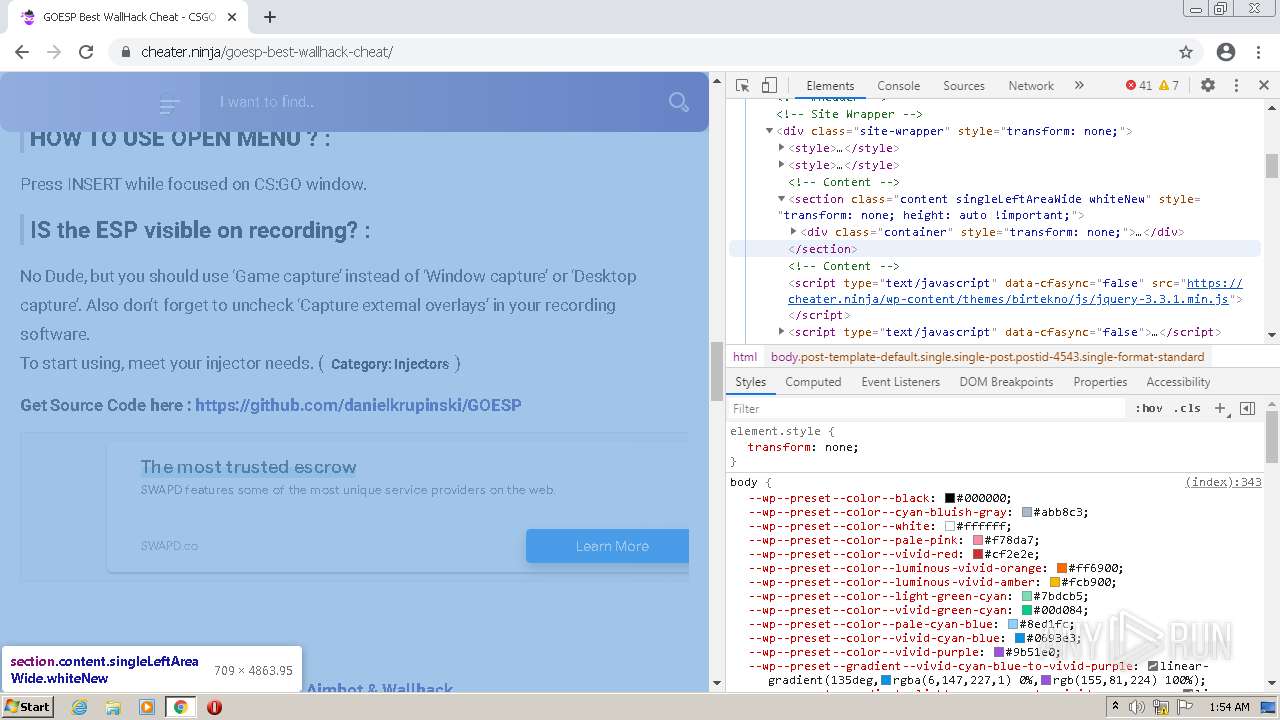
Task: Collapse the section content node
Action: coord(782,199)
